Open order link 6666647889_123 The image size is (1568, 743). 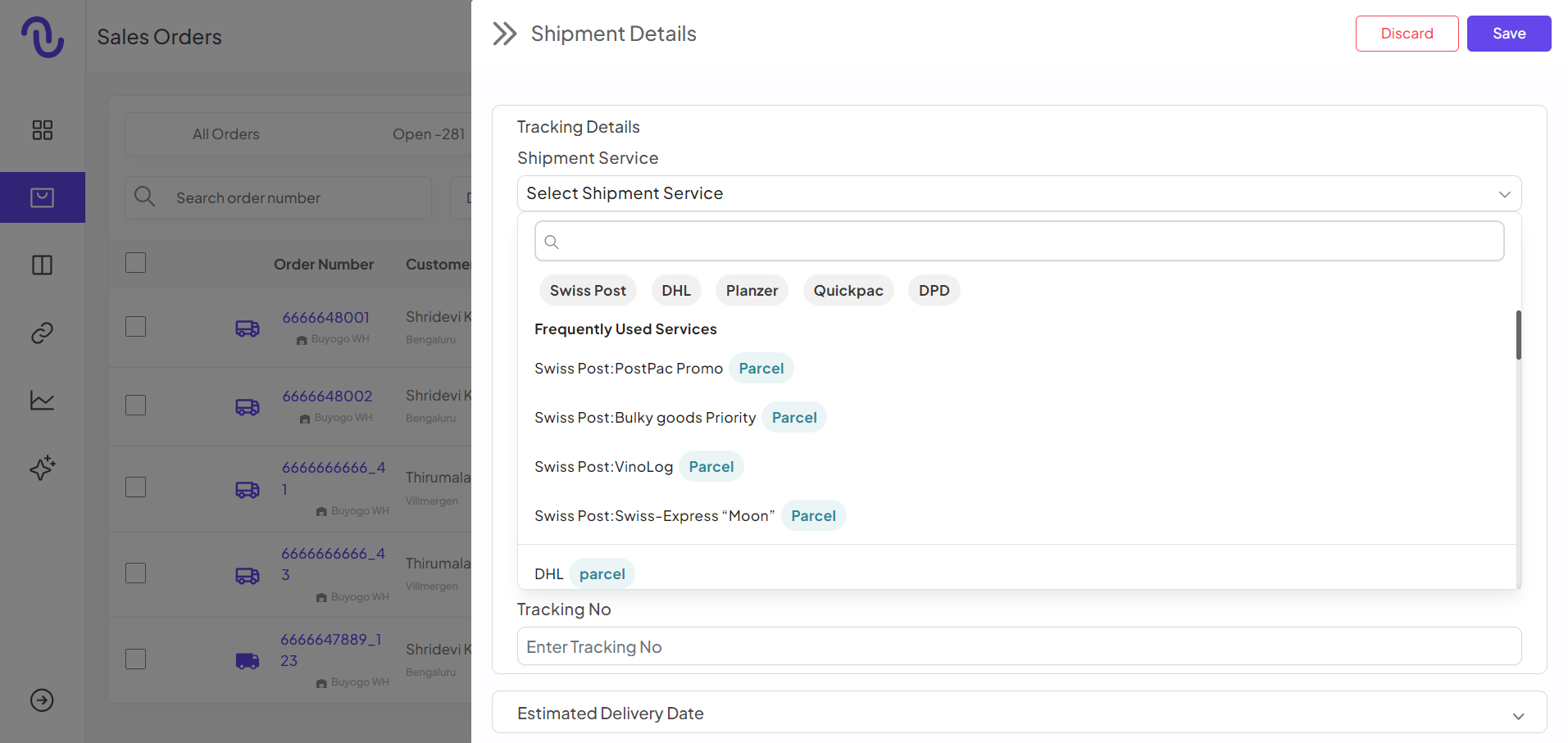(x=331, y=650)
